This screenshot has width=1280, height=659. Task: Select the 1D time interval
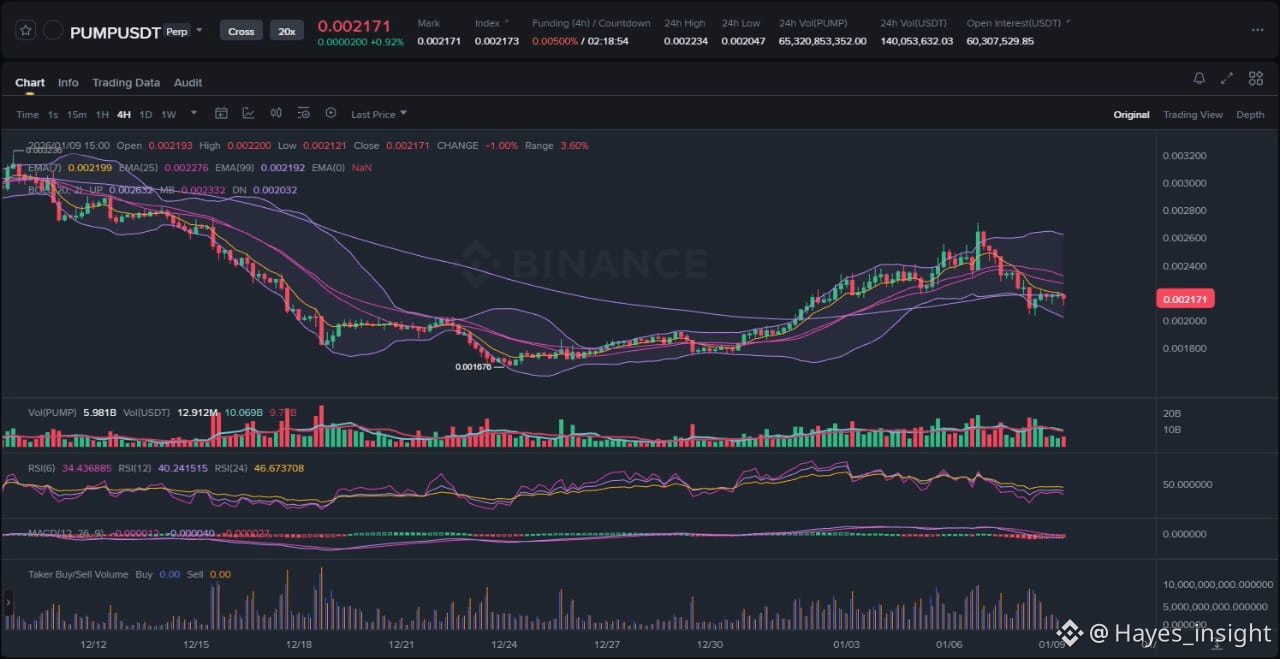pyautogui.click(x=146, y=115)
